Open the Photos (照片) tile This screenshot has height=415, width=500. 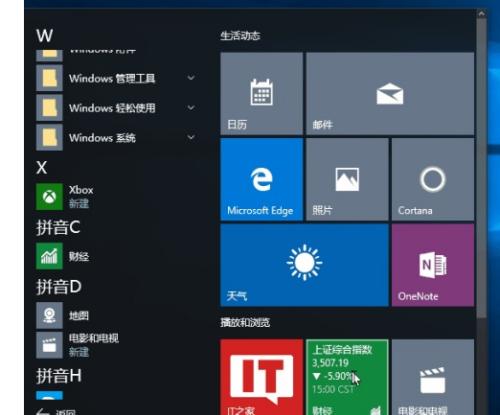tap(347, 179)
